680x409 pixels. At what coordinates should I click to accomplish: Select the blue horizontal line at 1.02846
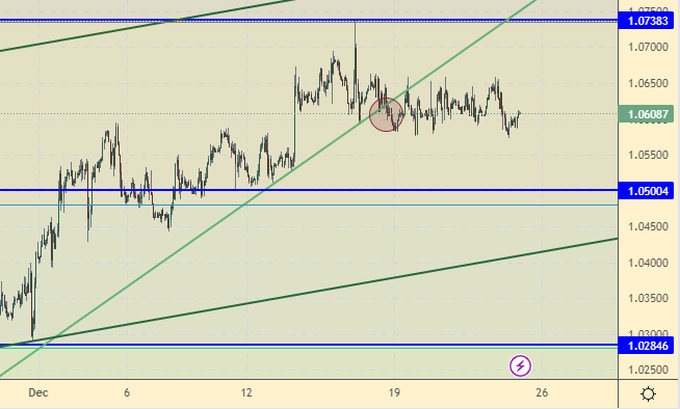pos(300,345)
